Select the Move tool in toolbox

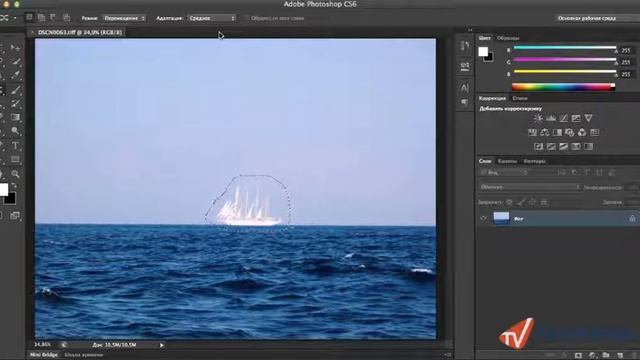(x=16, y=48)
